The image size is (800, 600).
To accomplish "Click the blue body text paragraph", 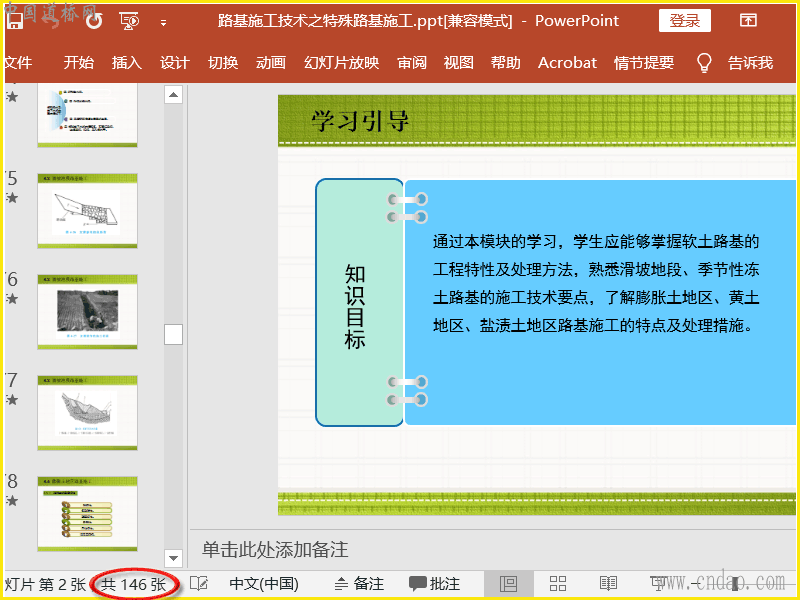I will (596, 283).
